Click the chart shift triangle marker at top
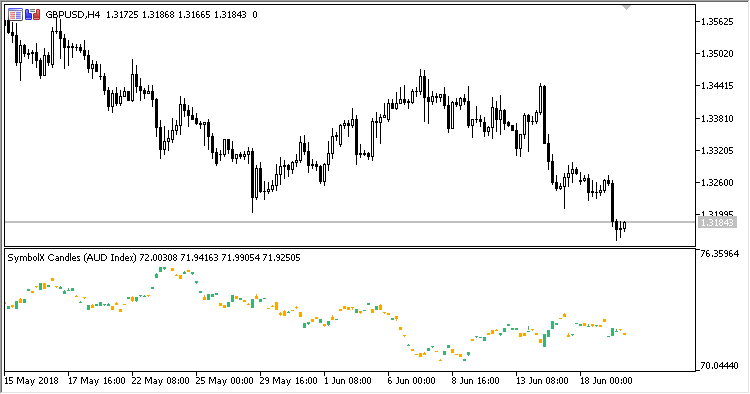 pos(627,7)
